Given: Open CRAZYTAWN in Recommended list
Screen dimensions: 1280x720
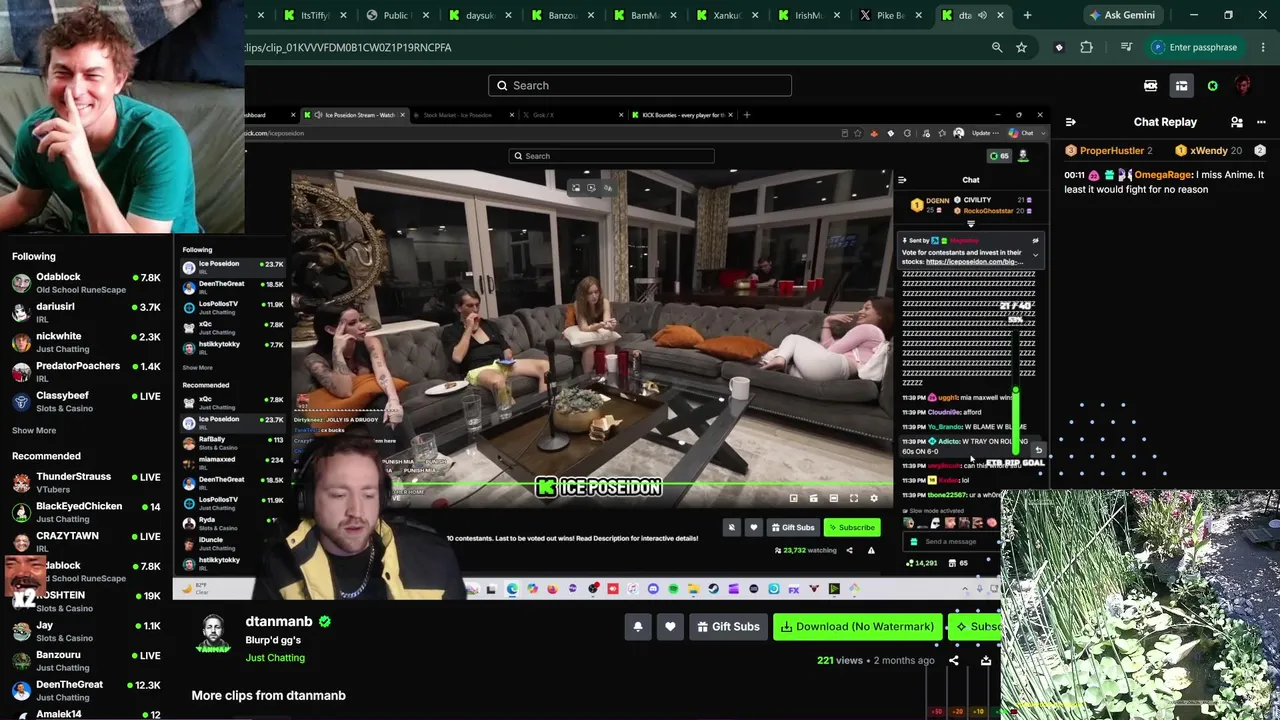Looking at the screenshot, I should pyautogui.click(x=86, y=542).
